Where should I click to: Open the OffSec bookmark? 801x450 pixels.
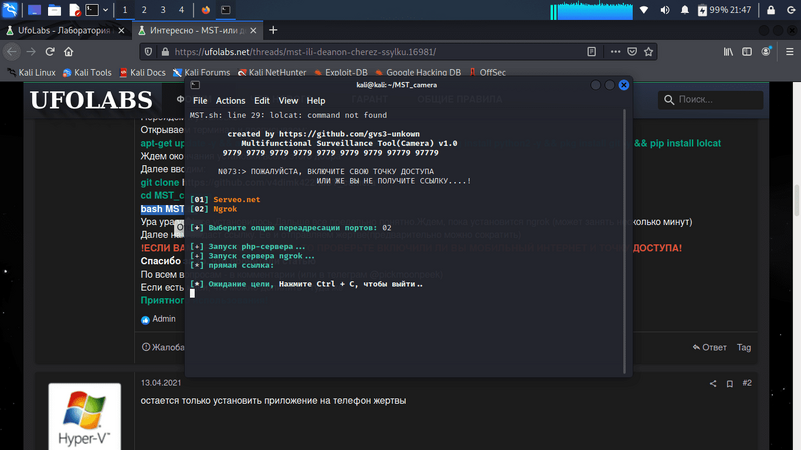coord(487,73)
